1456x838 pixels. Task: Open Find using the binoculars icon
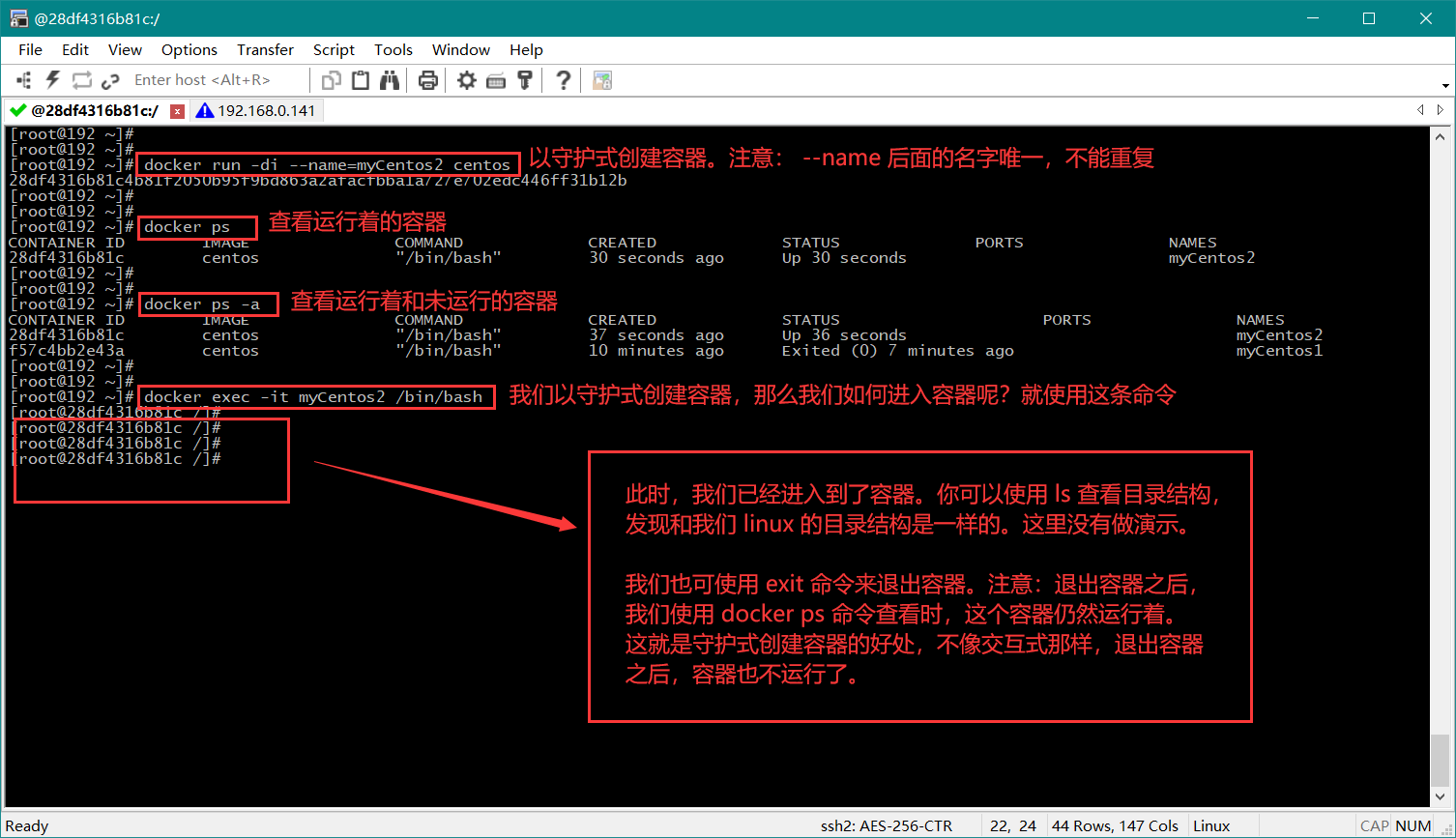(390, 80)
